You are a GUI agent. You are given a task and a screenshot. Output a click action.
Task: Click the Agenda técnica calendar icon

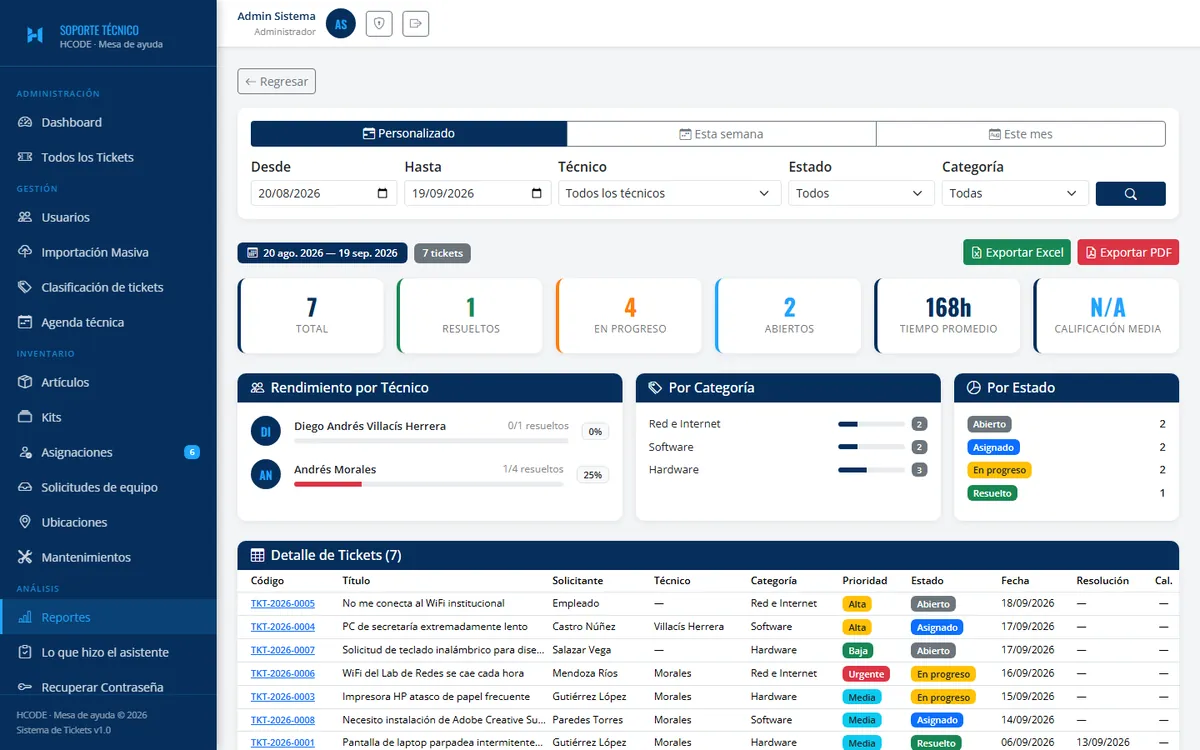click(25, 322)
